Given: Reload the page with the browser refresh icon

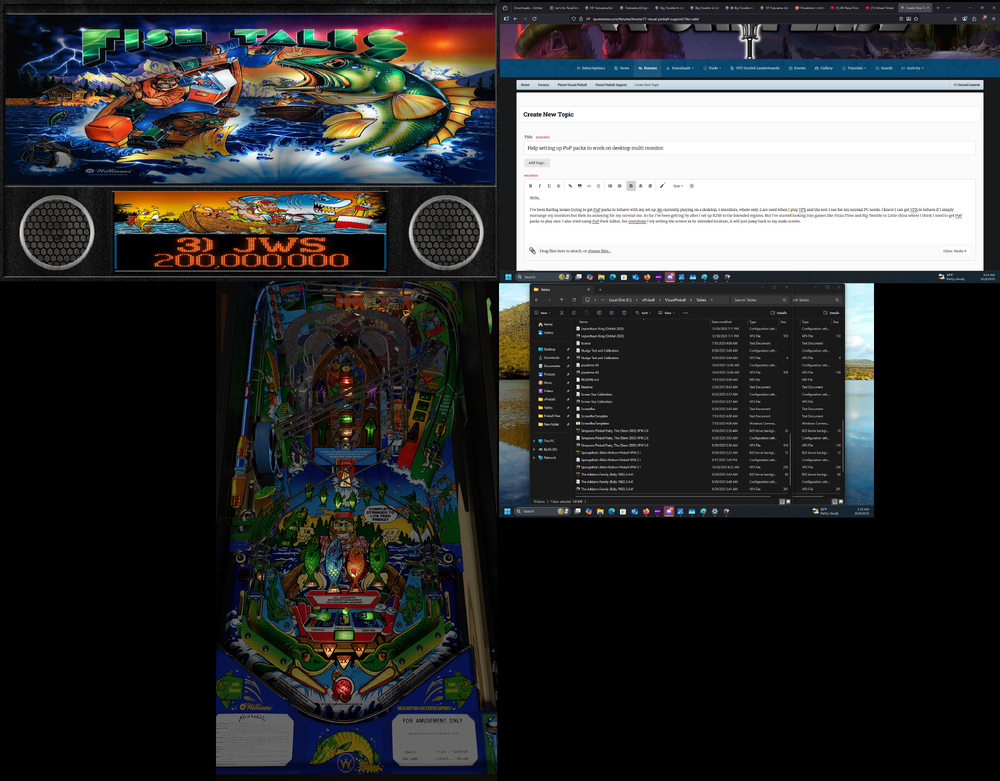Looking at the screenshot, I should 534,18.
